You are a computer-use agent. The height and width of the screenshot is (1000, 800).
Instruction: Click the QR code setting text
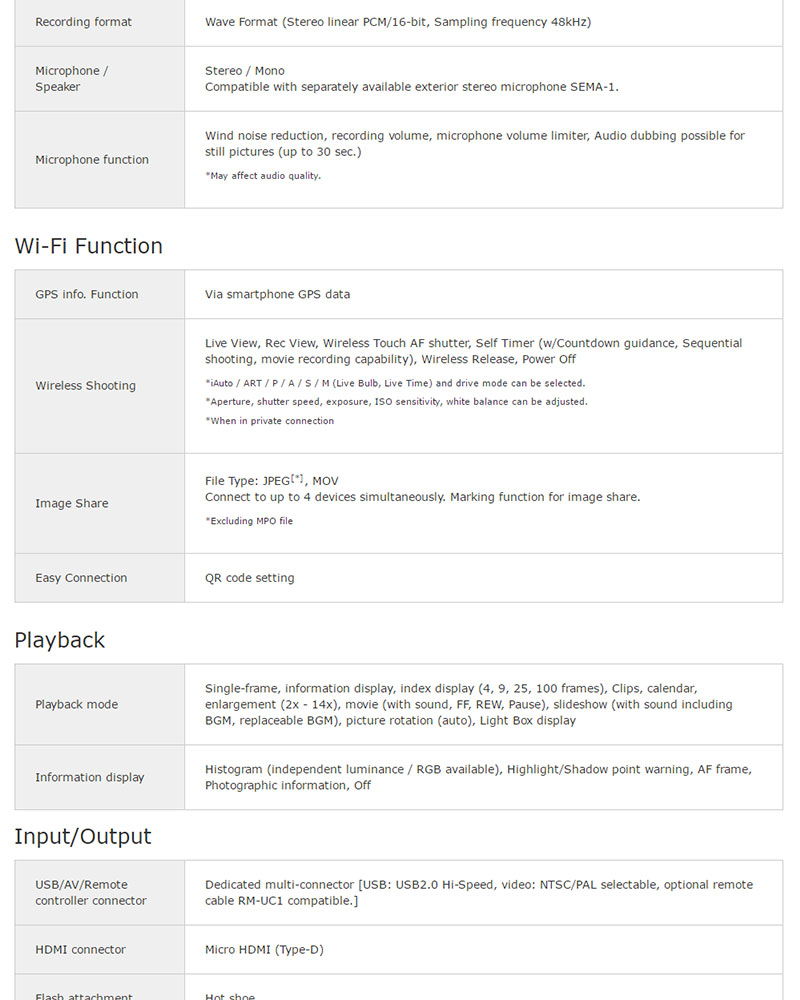click(250, 578)
